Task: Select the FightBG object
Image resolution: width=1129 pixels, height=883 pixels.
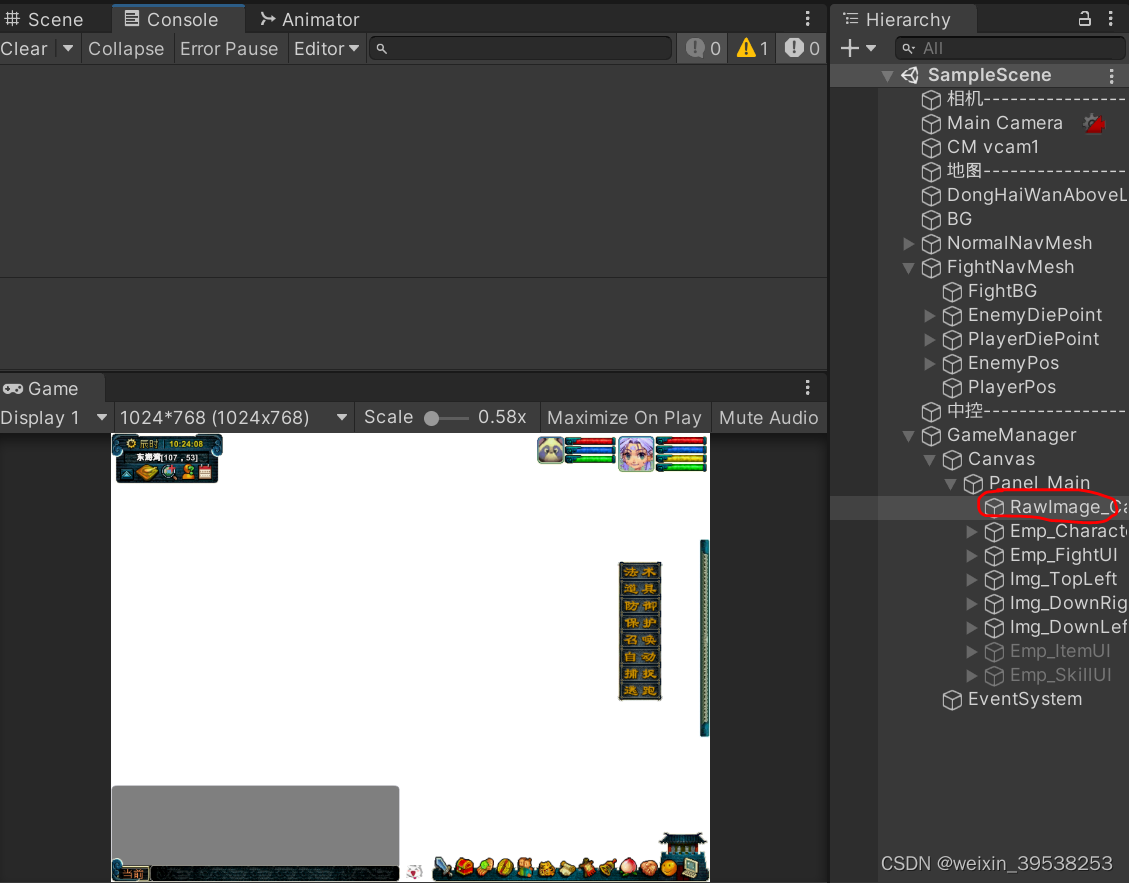Action: pyautogui.click(x=990, y=291)
